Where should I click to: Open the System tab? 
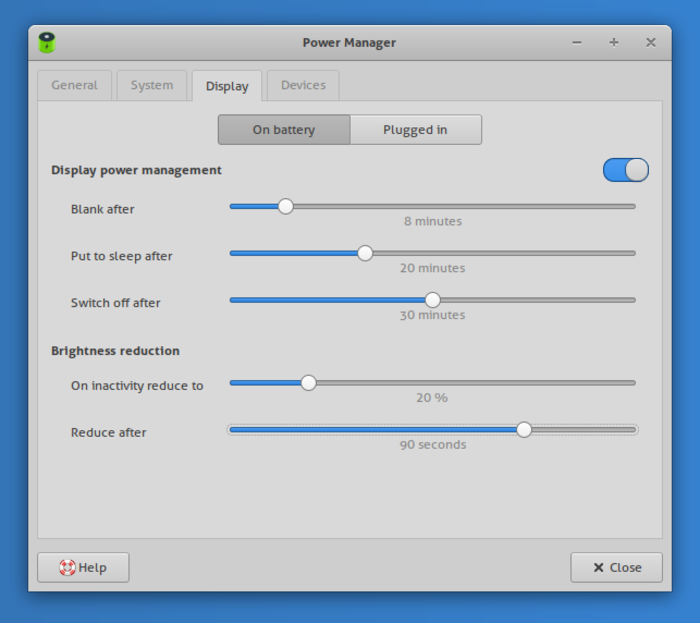(x=152, y=85)
